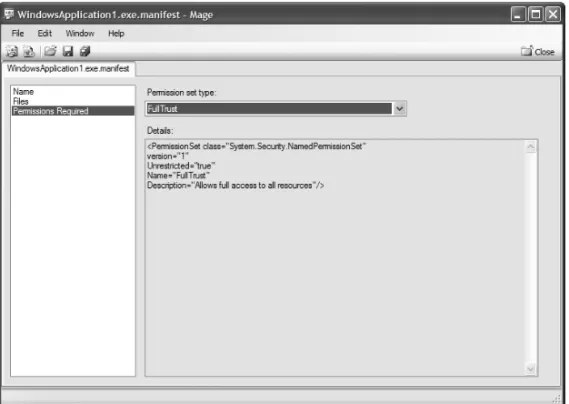The image size is (569, 404).
Task: Select the WindowsApplication1.exe.manifest tab
Action: click(x=68, y=69)
